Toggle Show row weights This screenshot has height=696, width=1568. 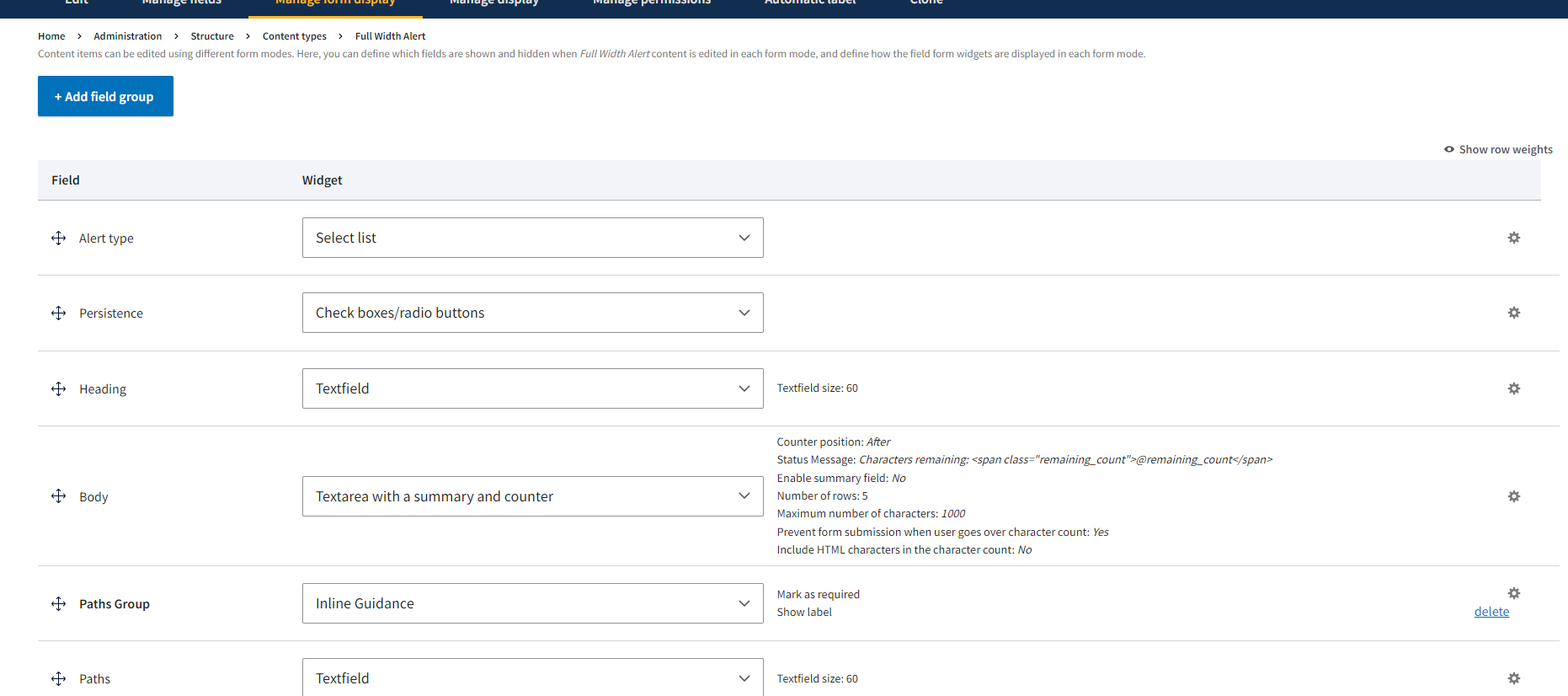click(1498, 149)
